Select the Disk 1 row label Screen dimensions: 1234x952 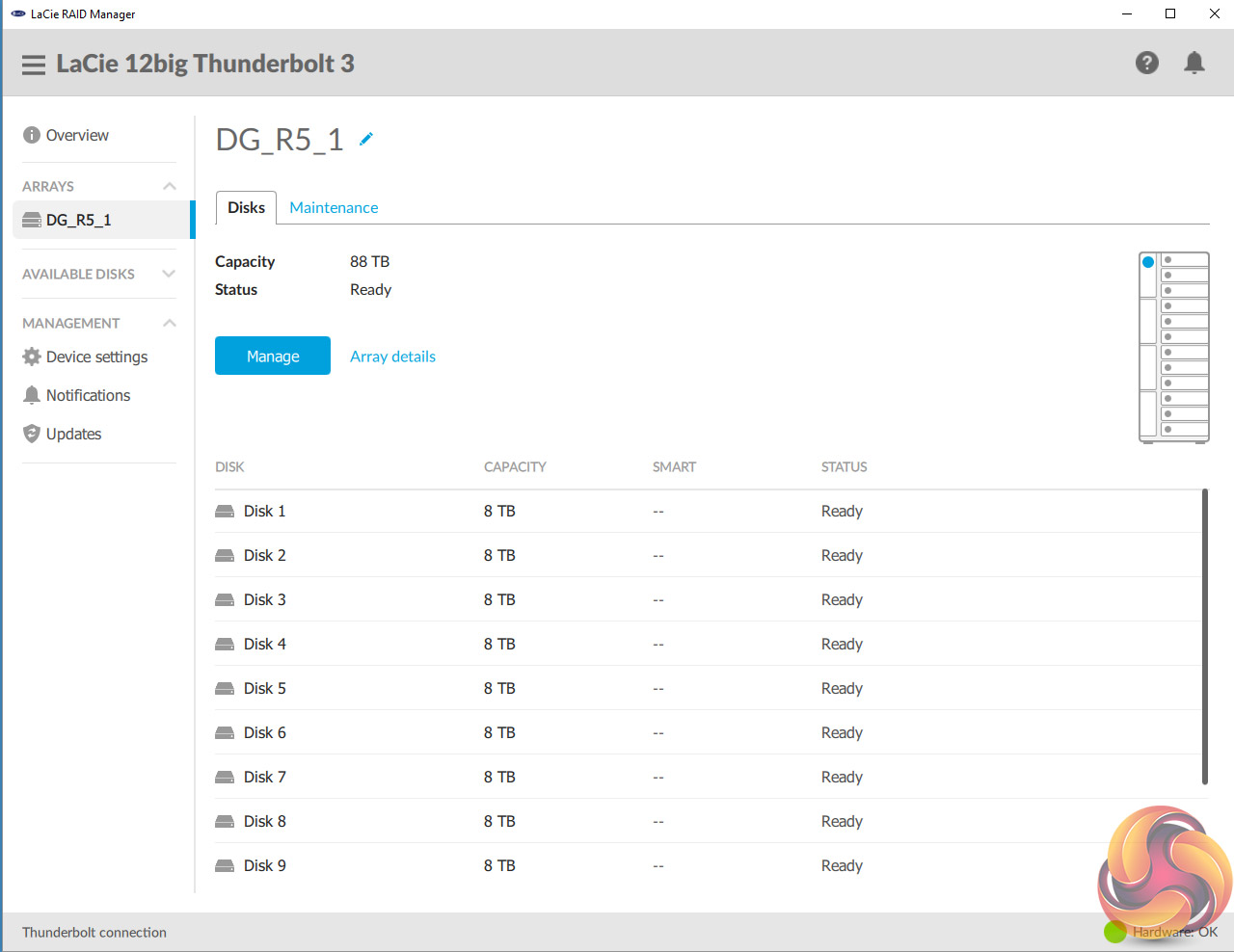pos(264,511)
